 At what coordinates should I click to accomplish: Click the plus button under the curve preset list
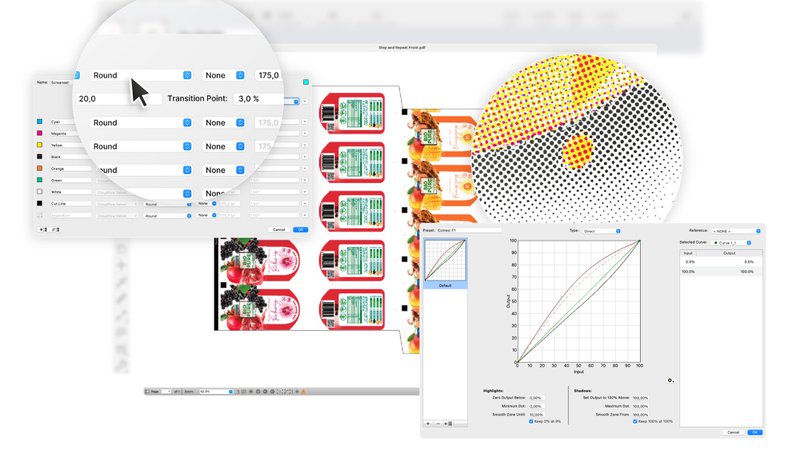click(428, 424)
